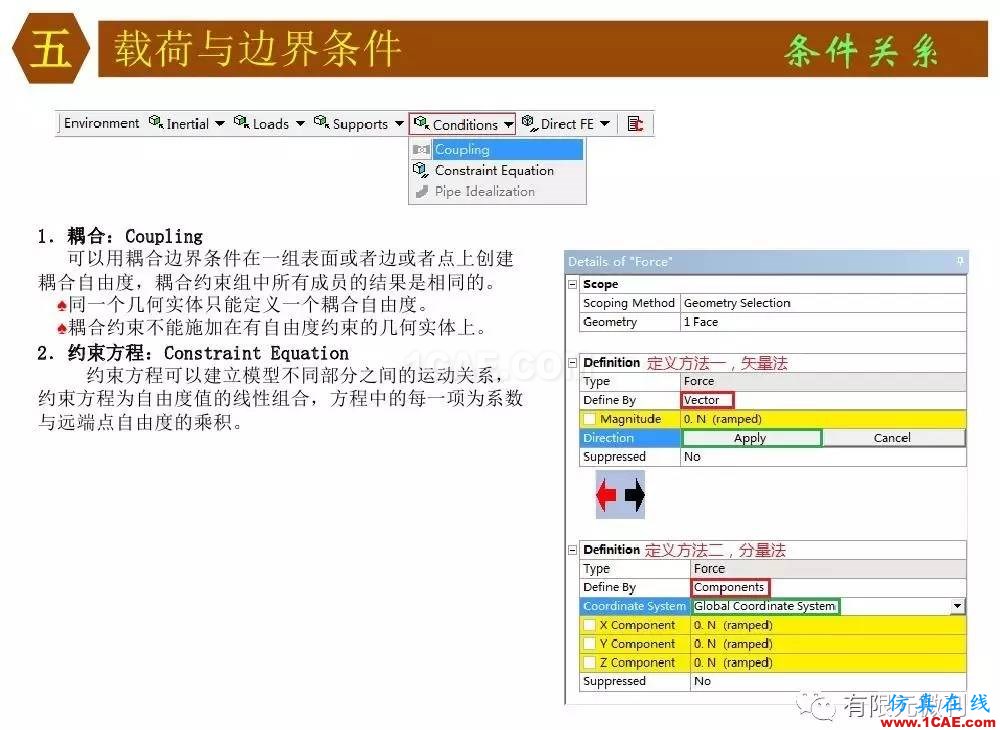The height and width of the screenshot is (730, 1000).
Task: Toggle the Magnitude parameter checkbox
Action: pos(589,419)
